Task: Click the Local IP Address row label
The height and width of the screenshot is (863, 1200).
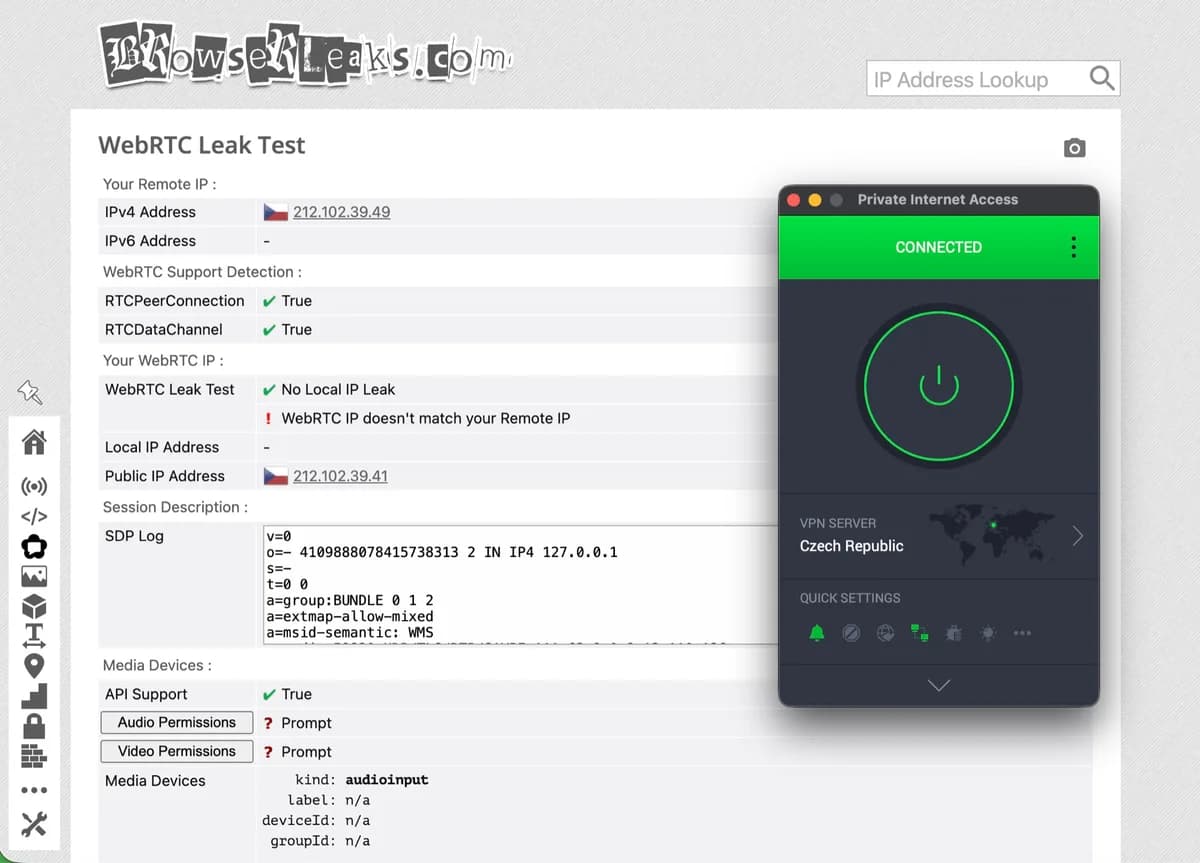Action: click(162, 447)
